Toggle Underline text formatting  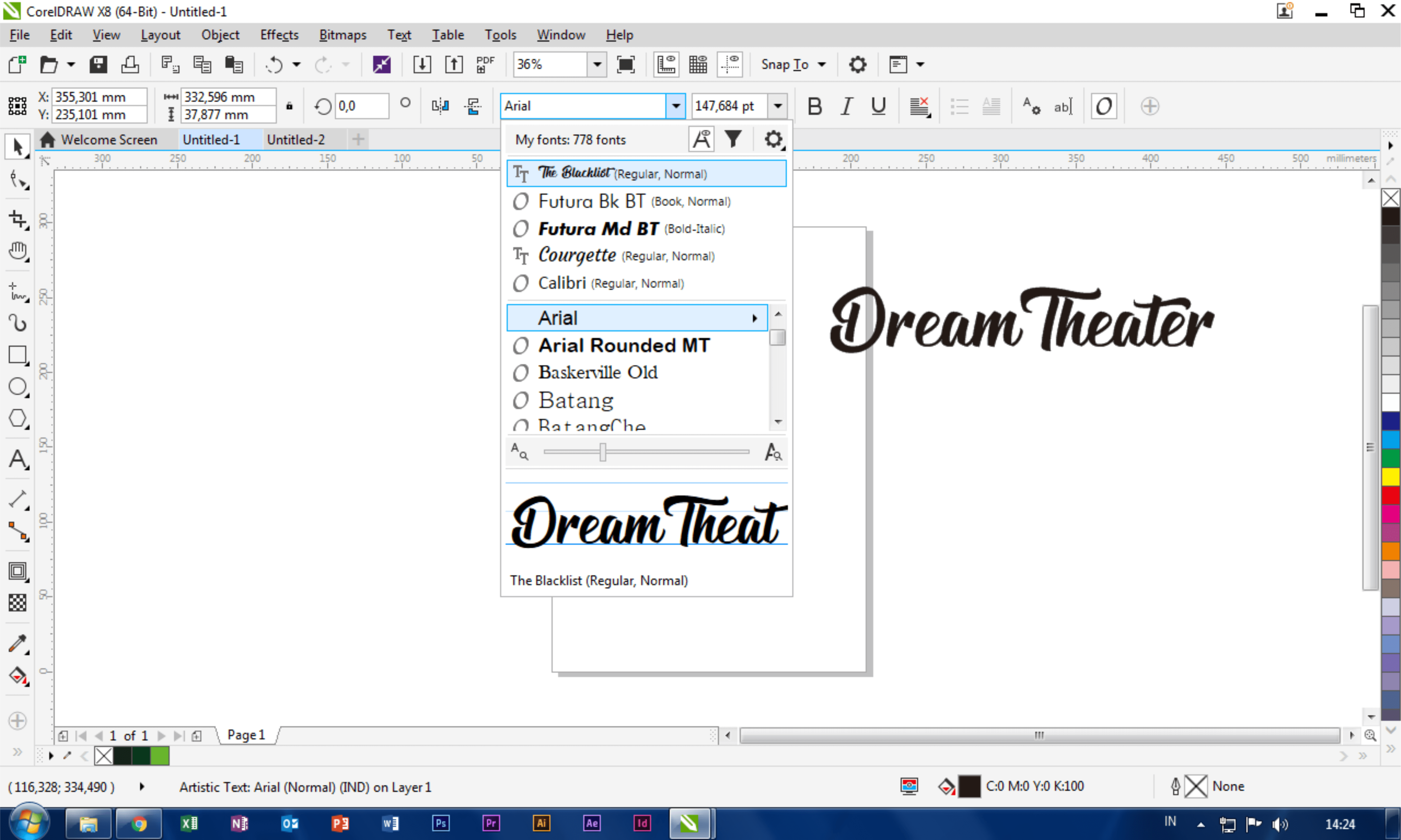pyautogui.click(x=878, y=106)
